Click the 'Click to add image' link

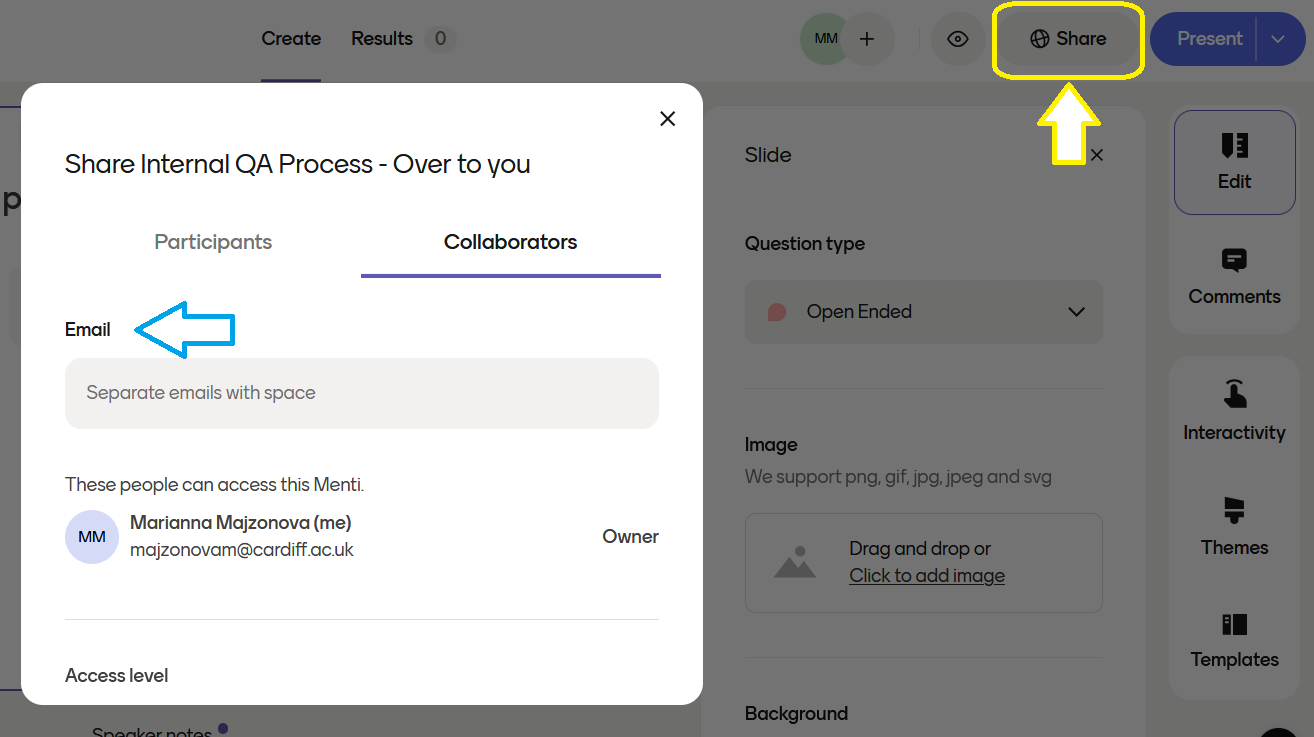(927, 576)
